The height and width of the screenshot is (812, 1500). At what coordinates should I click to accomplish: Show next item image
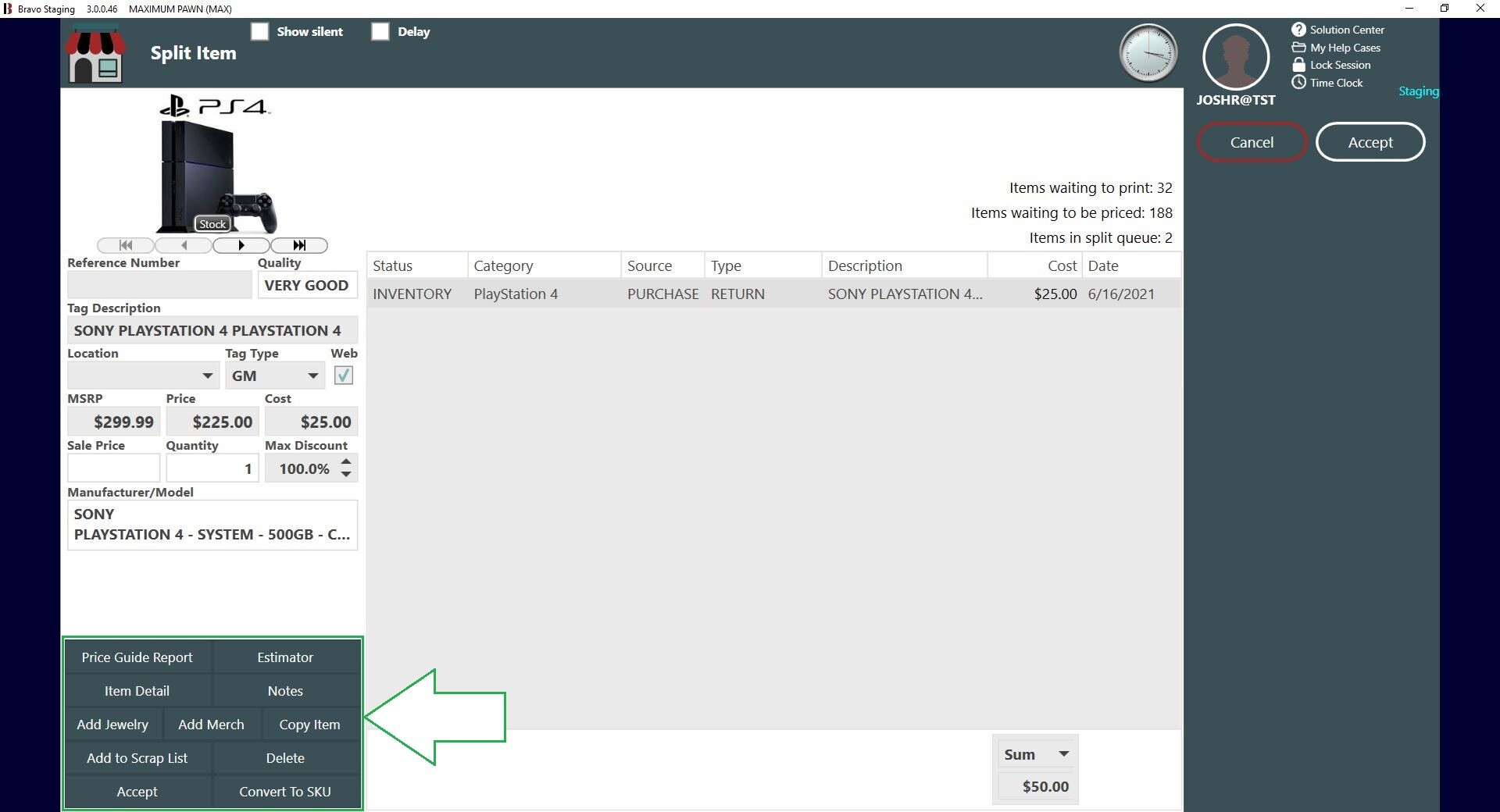click(x=241, y=245)
